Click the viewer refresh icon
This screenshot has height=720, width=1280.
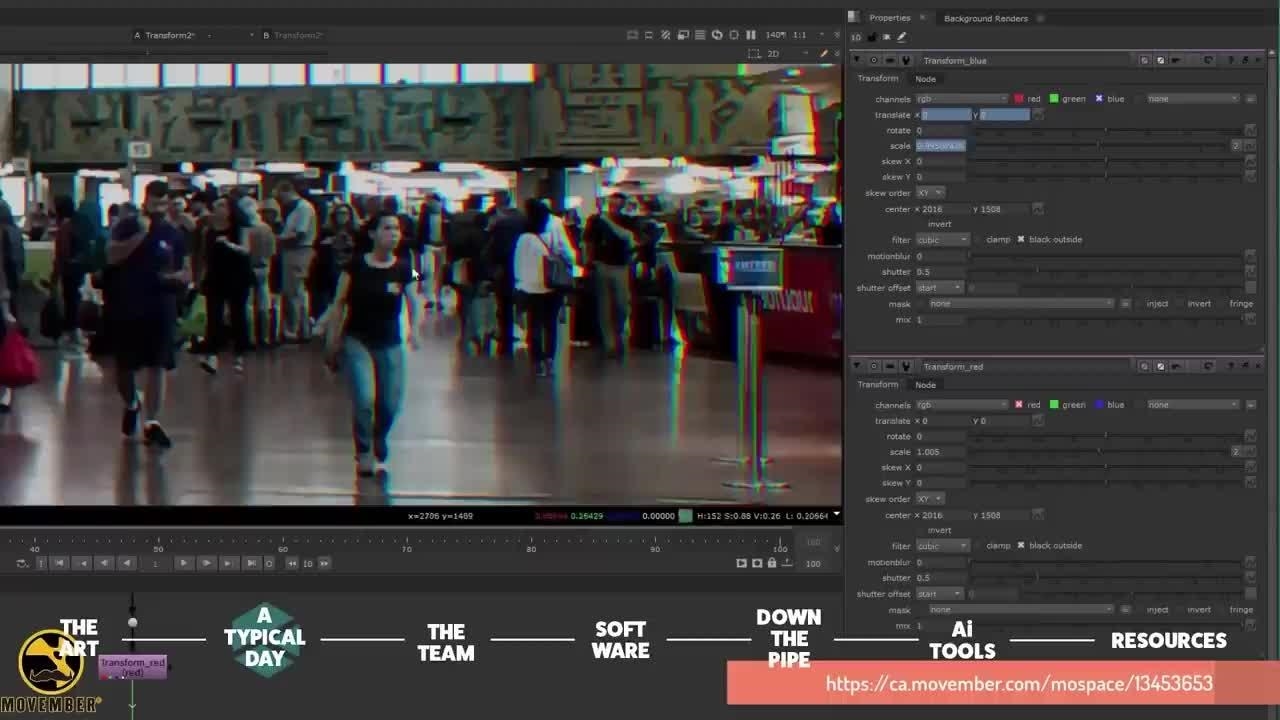coord(717,35)
